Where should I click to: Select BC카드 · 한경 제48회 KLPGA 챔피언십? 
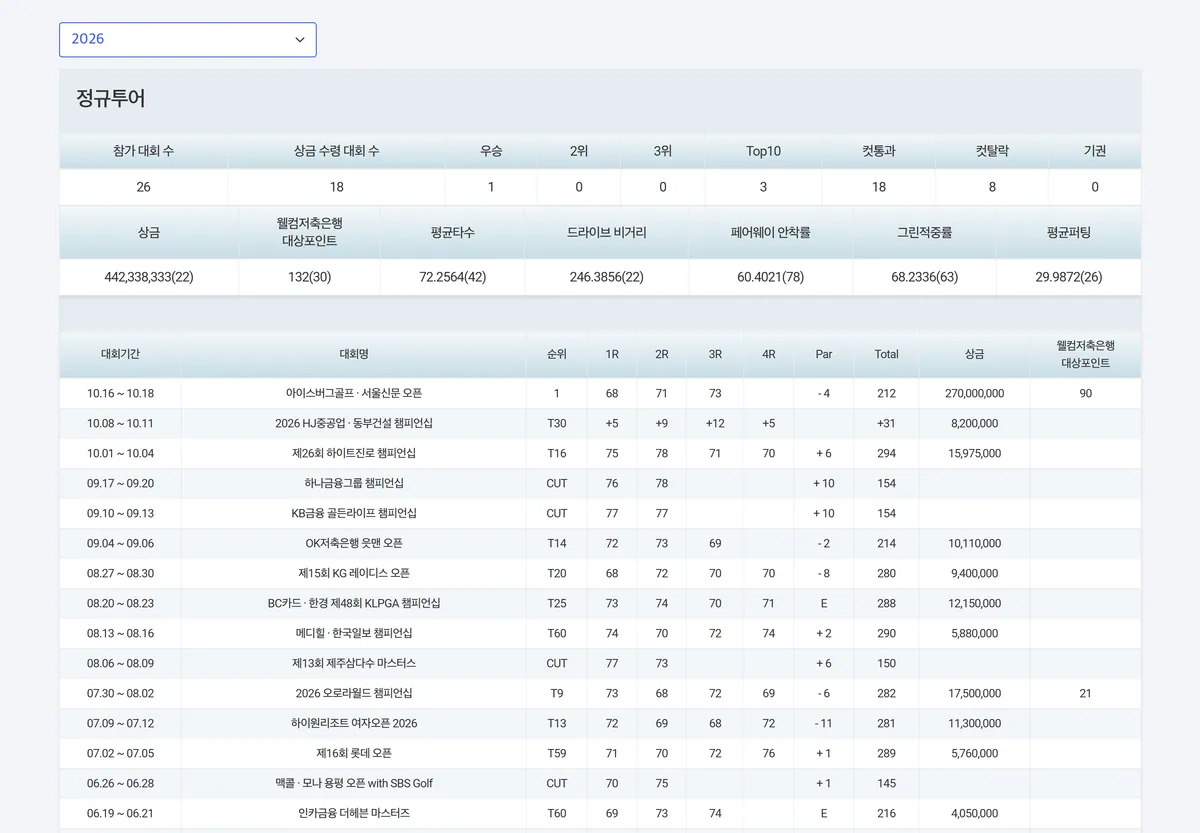tap(354, 604)
